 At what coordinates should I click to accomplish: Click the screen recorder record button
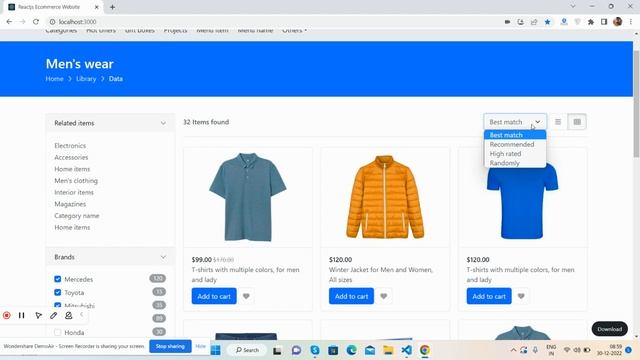pos(7,316)
